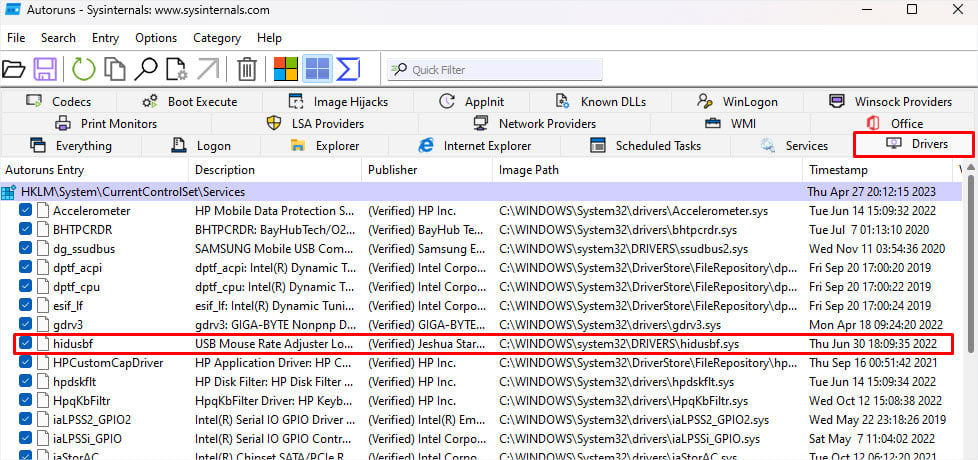Uncheck the dg_ssudbus entry checkbox
The image size is (978, 460).
26,249
